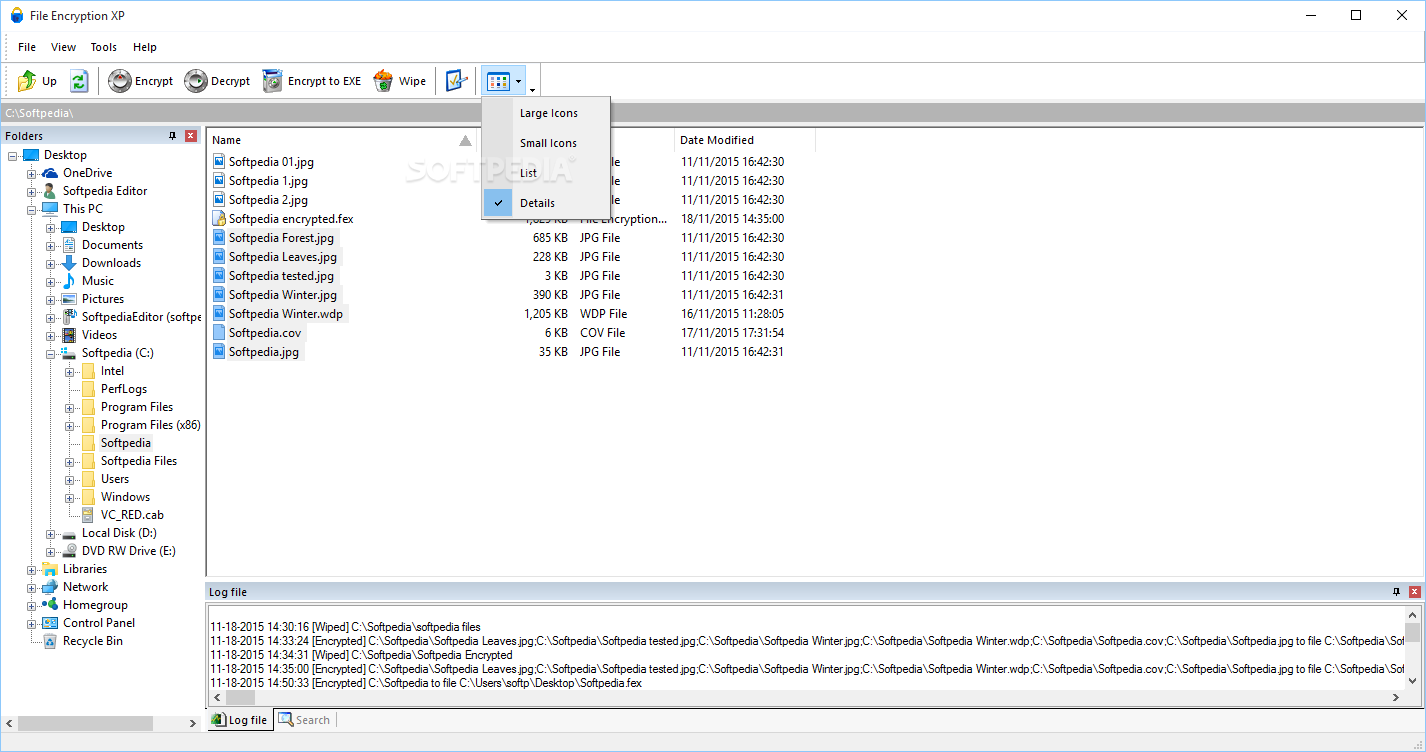Click the Videos icon in tree
The width and height of the screenshot is (1426, 752).
click(x=69, y=335)
